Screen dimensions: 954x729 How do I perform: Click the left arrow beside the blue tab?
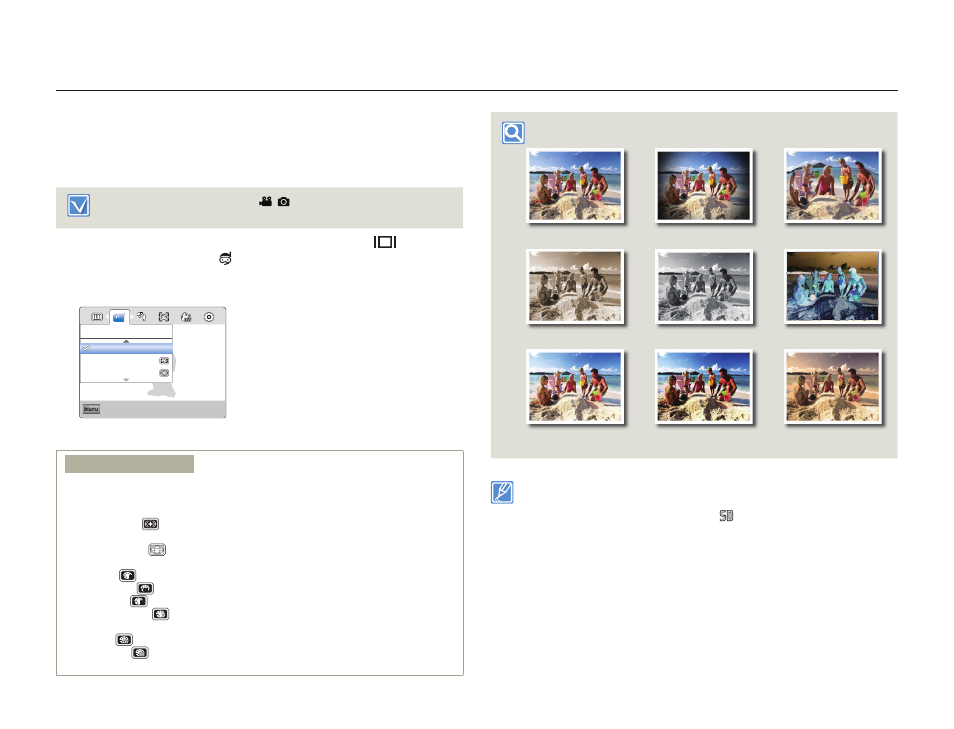click(x=108, y=317)
